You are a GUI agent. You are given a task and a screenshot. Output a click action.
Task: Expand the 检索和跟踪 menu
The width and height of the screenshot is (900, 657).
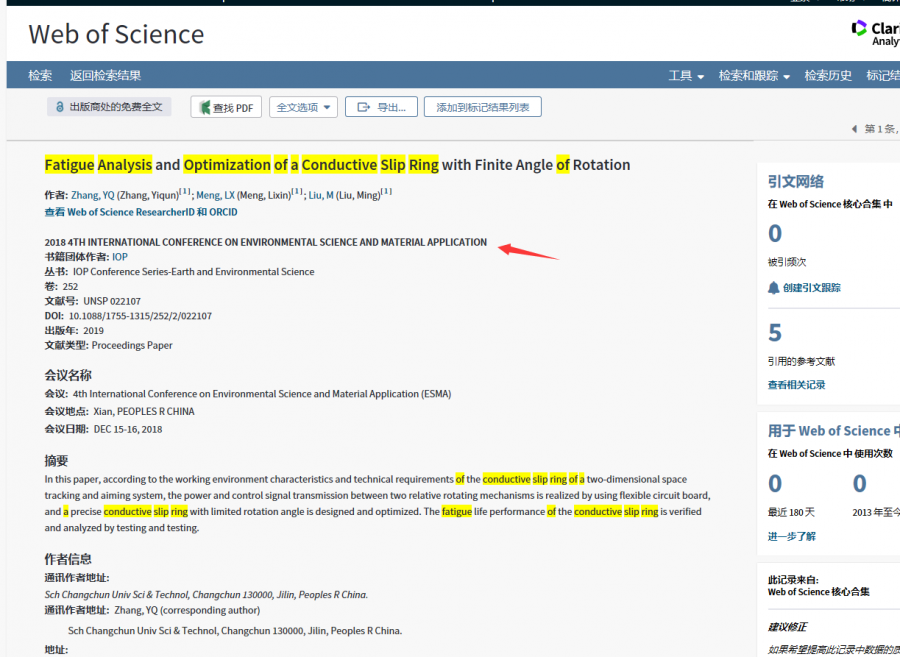(754, 76)
